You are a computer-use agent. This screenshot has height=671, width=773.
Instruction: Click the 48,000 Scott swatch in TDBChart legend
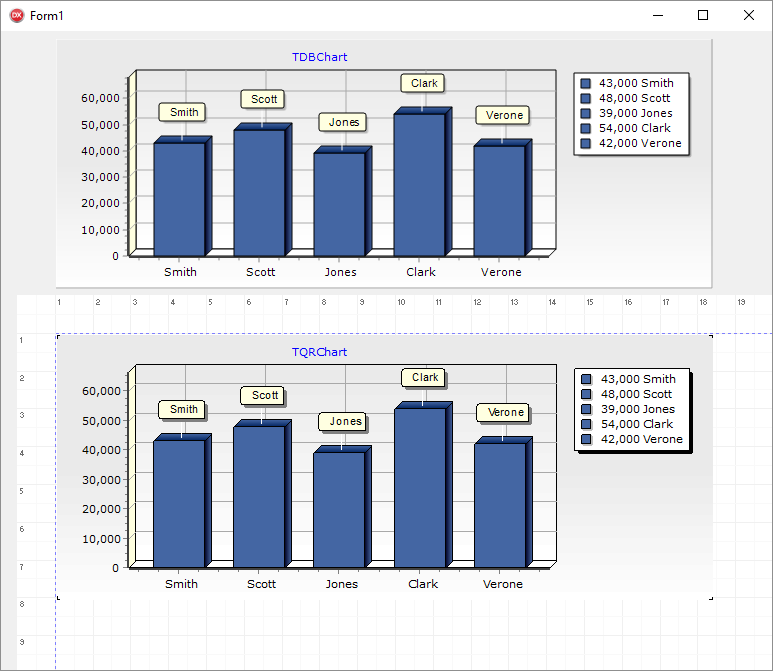tap(586, 98)
